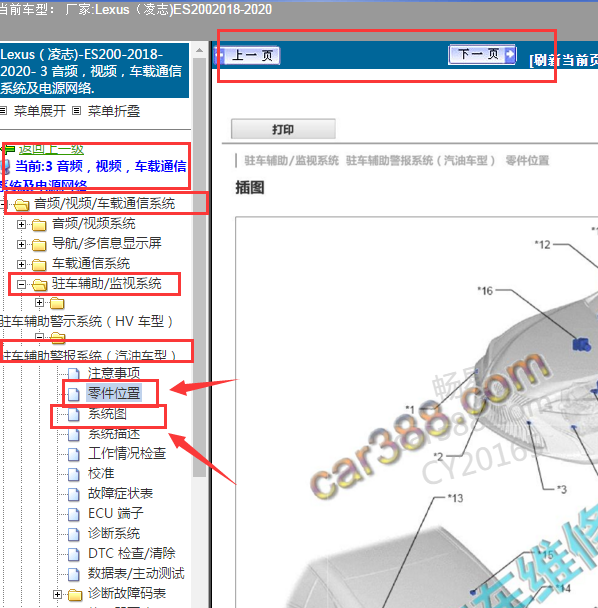598x608 pixels.
Task: Click the 诊断系统 document icon
Action: (74, 534)
